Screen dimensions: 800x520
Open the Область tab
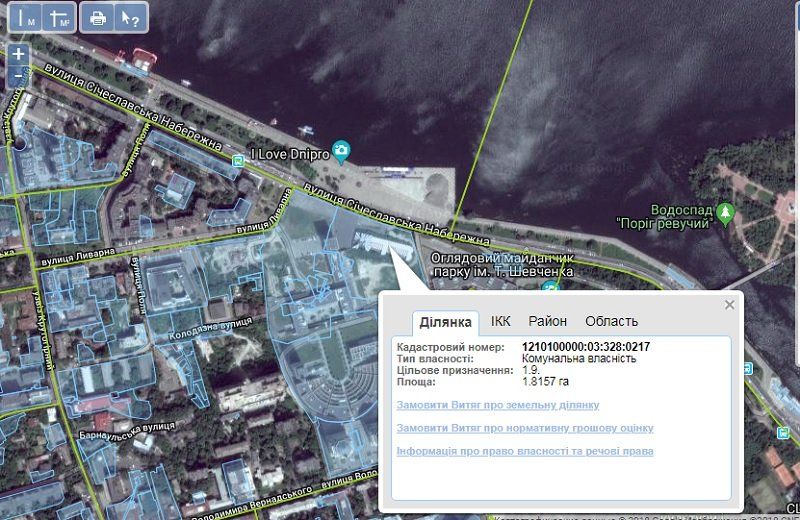coord(611,321)
